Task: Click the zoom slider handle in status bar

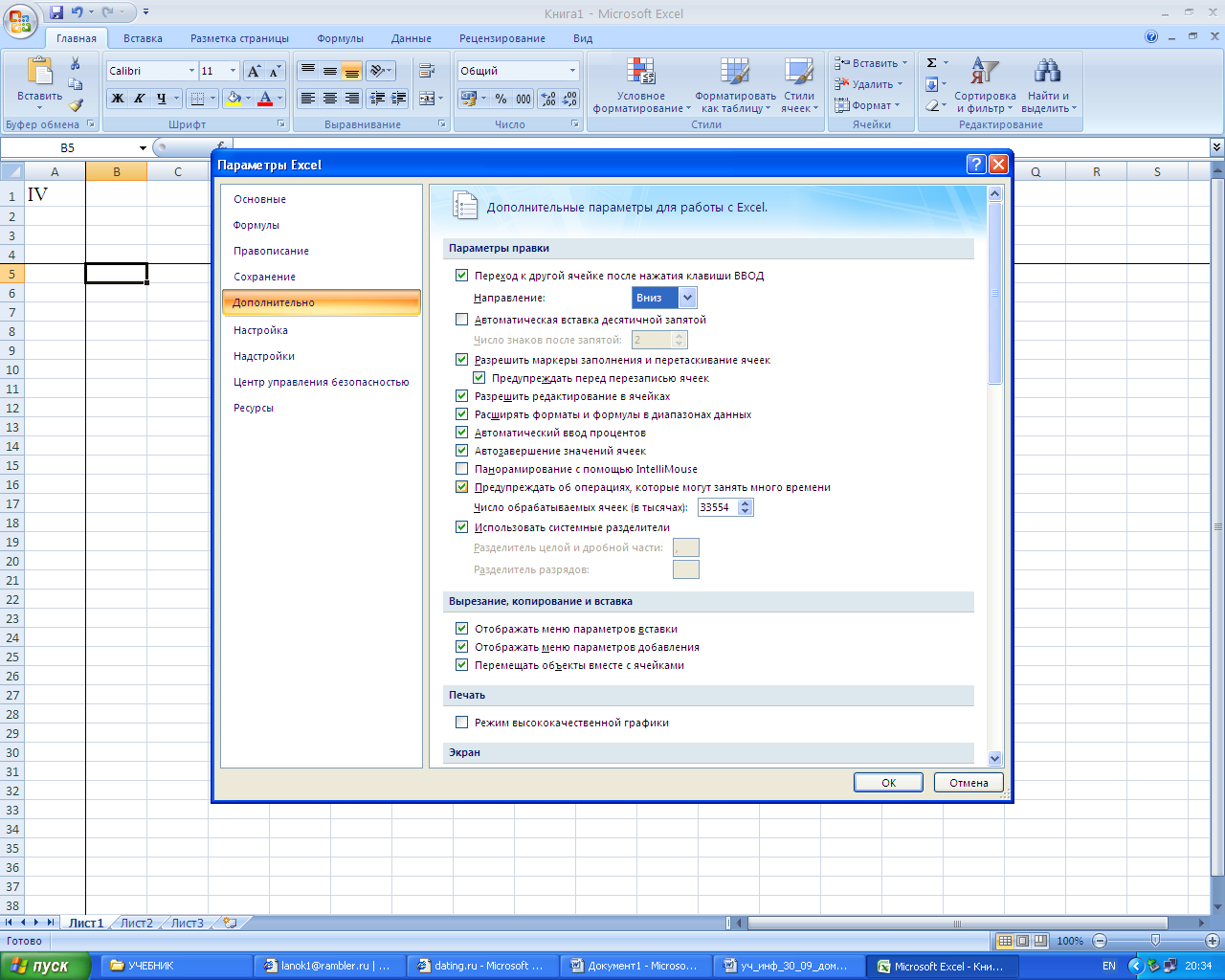Action: click(1155, 941)
